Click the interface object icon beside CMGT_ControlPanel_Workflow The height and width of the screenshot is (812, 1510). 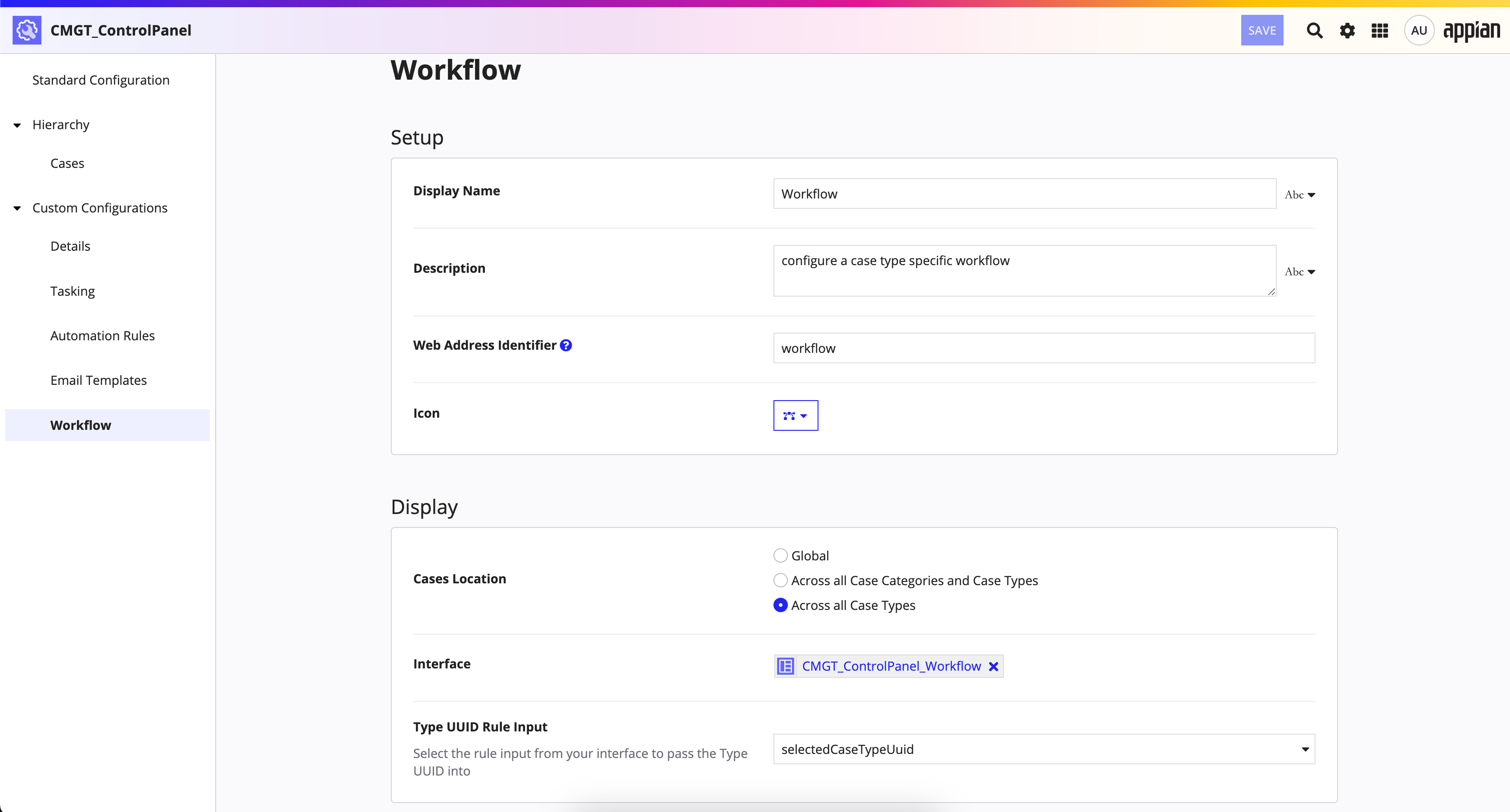(786, 666)
